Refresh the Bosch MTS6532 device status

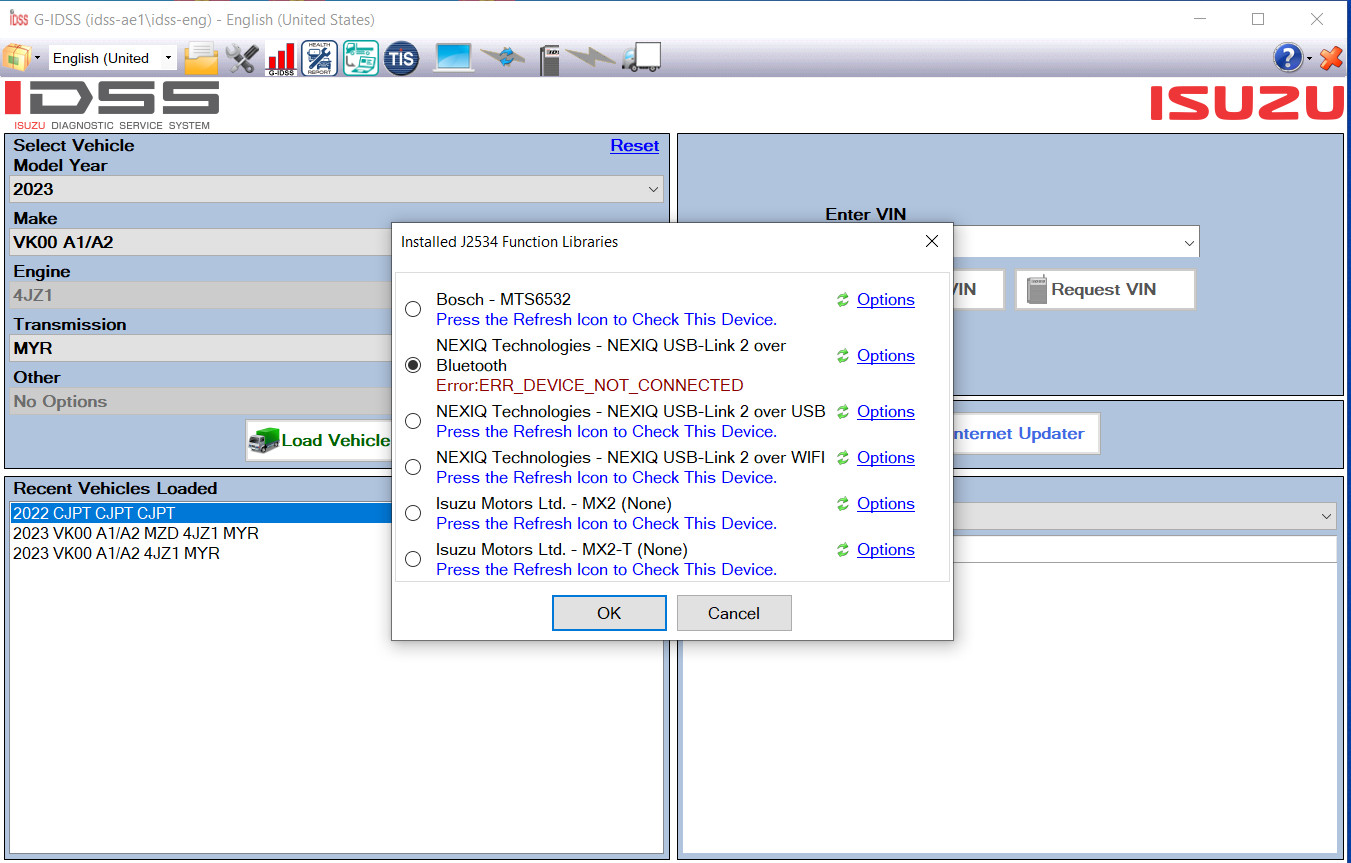pyautogui.click(x=843, y=300)
